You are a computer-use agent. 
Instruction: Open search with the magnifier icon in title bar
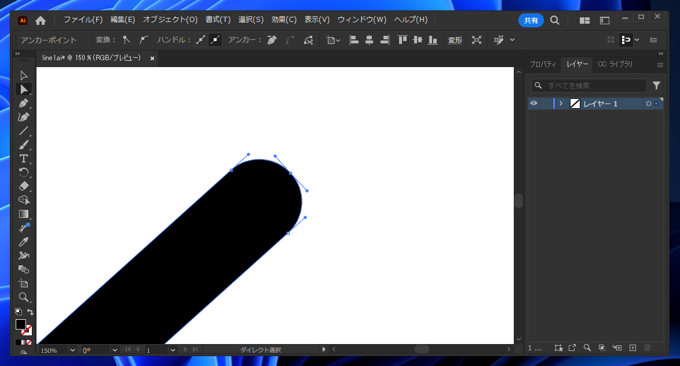pyautogui.click(x=554, y=20)
